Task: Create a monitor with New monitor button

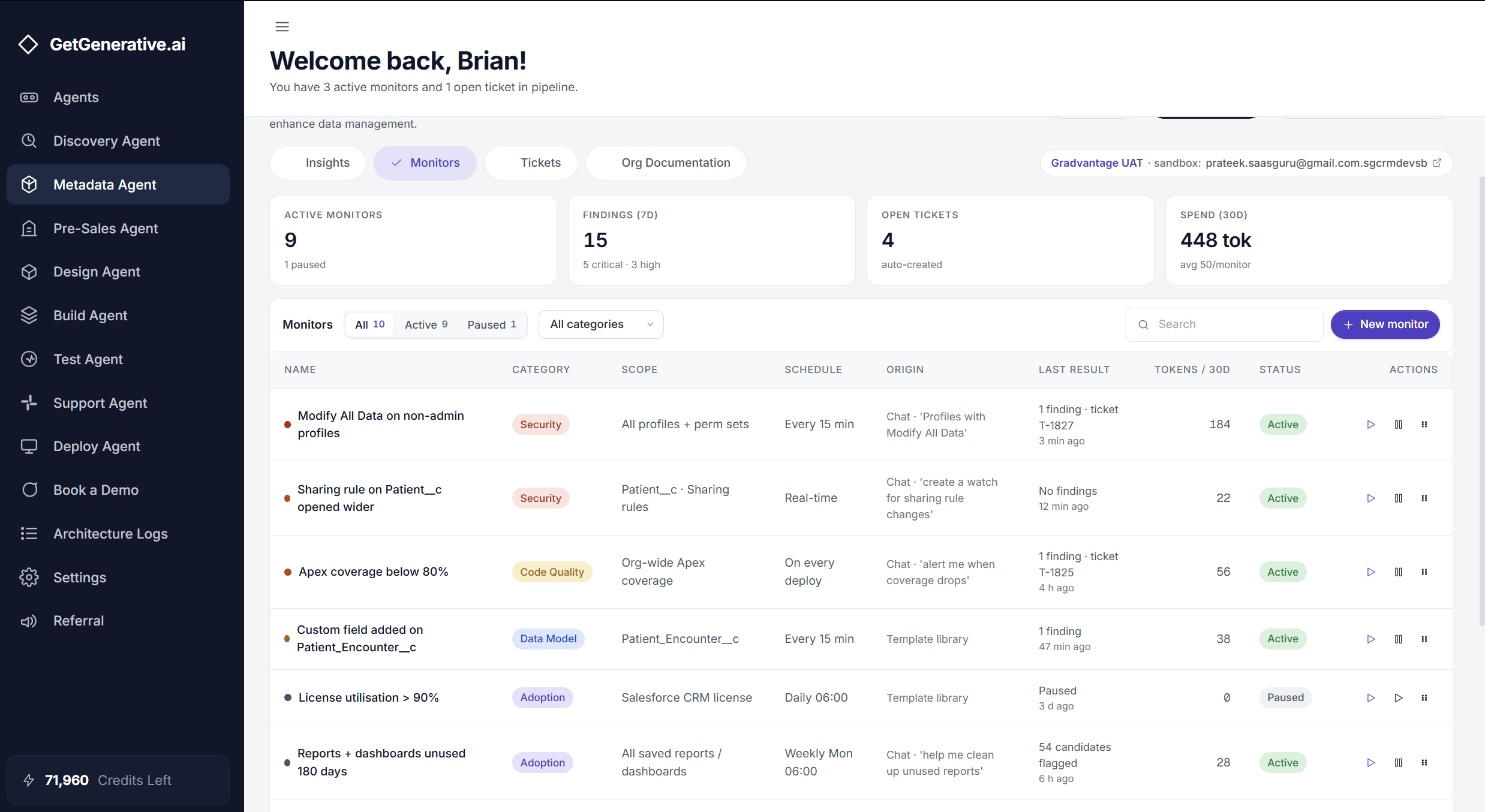Action: [1385, 324]
